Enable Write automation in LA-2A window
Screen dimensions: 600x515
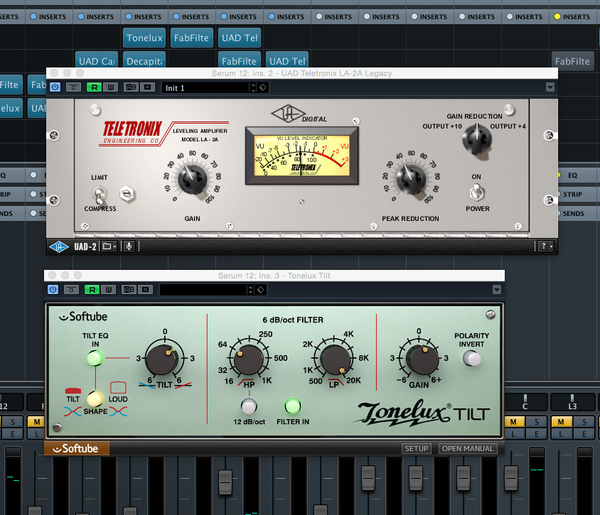[x=111, y=87]
